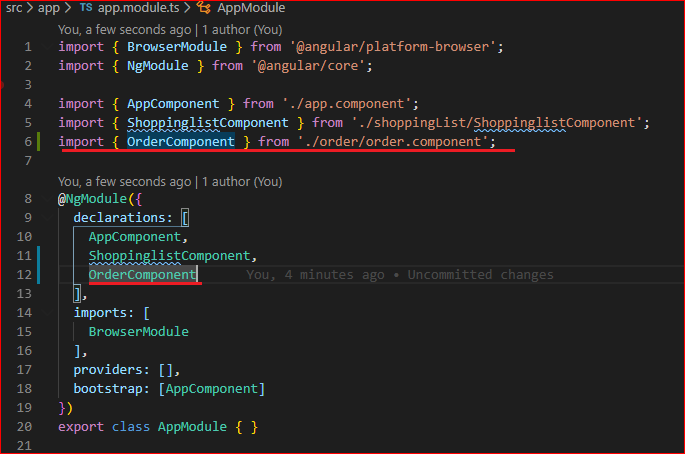Image resolution: width=685 pixels, height=454 pixels.
Task: Click the class keyword on line 20
Action: click(131, 427)
